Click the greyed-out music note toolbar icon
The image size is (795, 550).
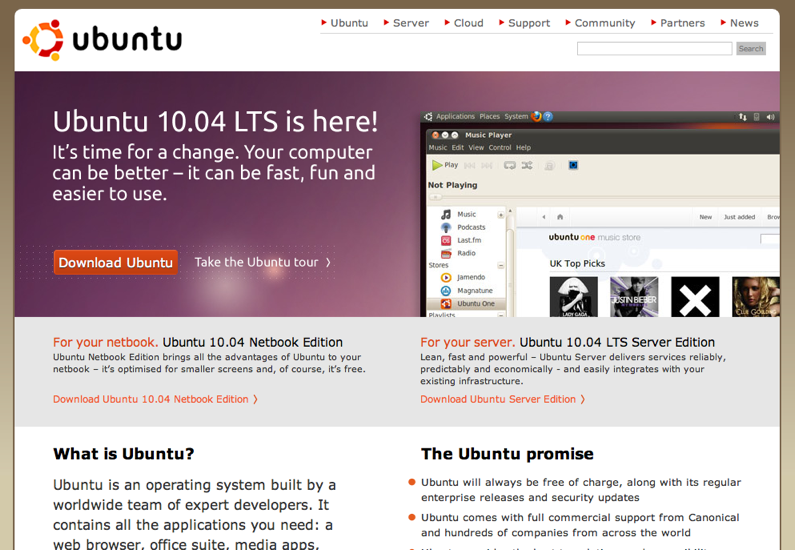(549, 166)
